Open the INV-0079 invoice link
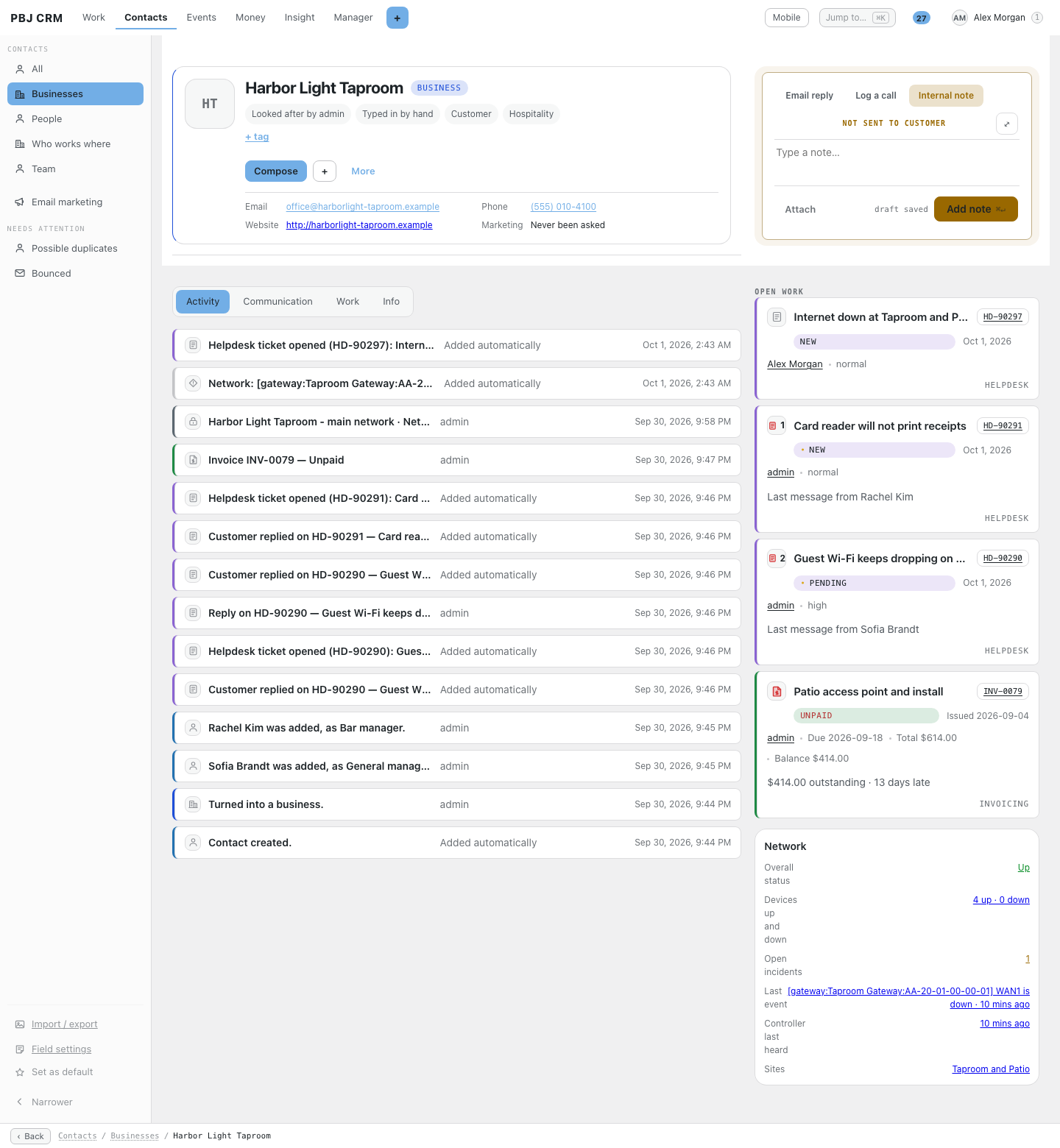 pyautogui.click(x=1003, y=692)
